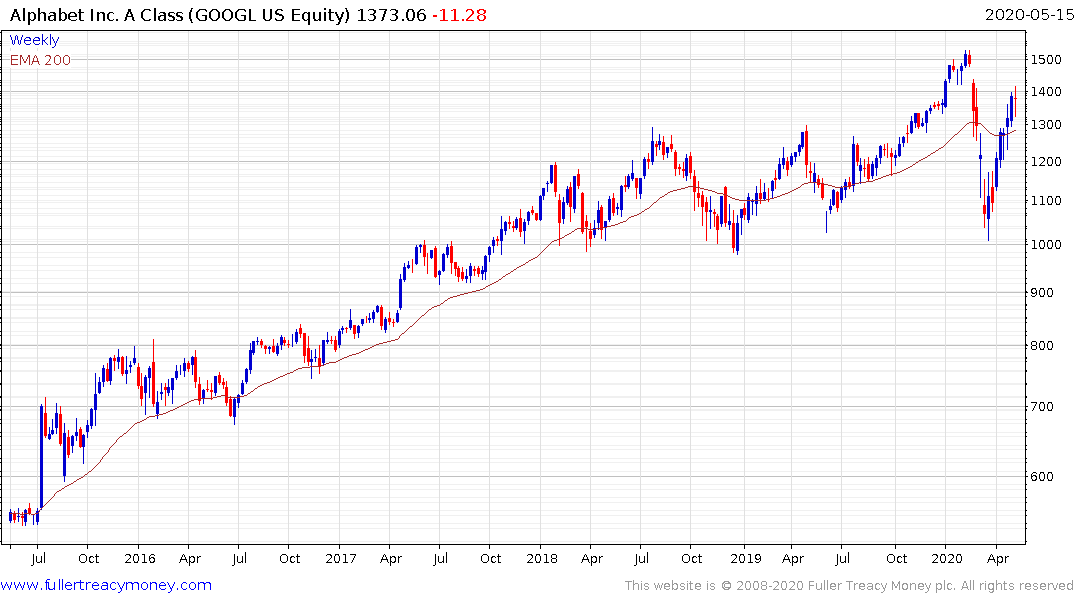Select the price change -11.28
1075x600 pixels.
click(459, 15)
